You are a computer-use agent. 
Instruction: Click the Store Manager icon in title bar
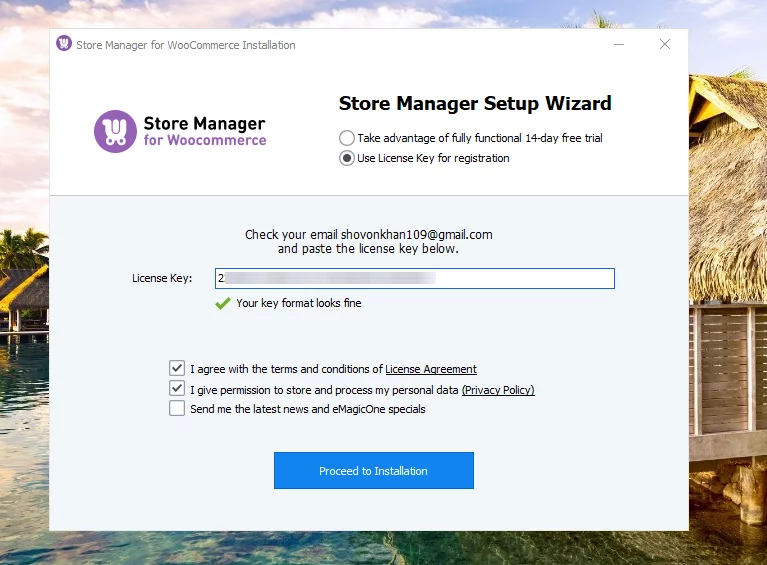pos(64,44)
